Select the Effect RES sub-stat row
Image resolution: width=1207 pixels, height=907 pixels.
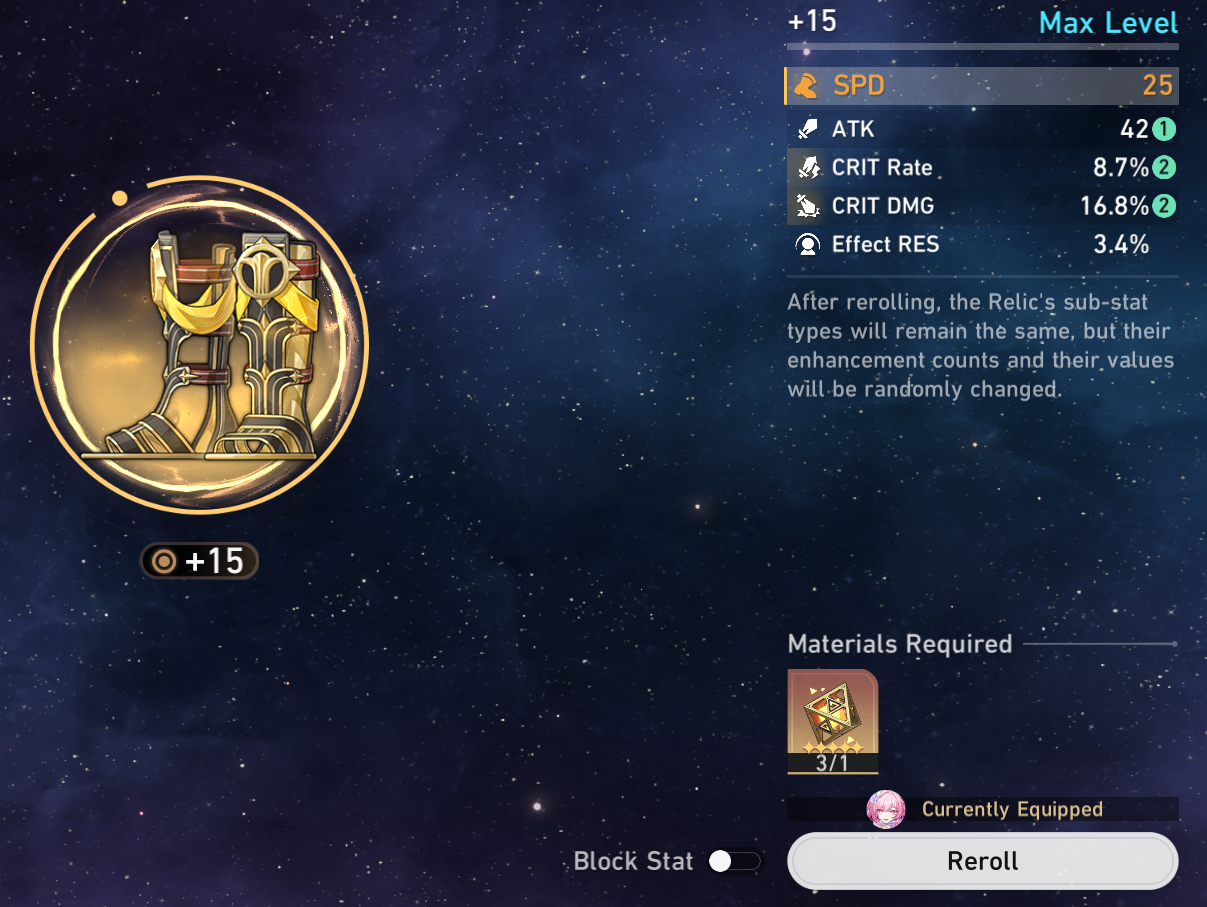click(x=982, y=244)
